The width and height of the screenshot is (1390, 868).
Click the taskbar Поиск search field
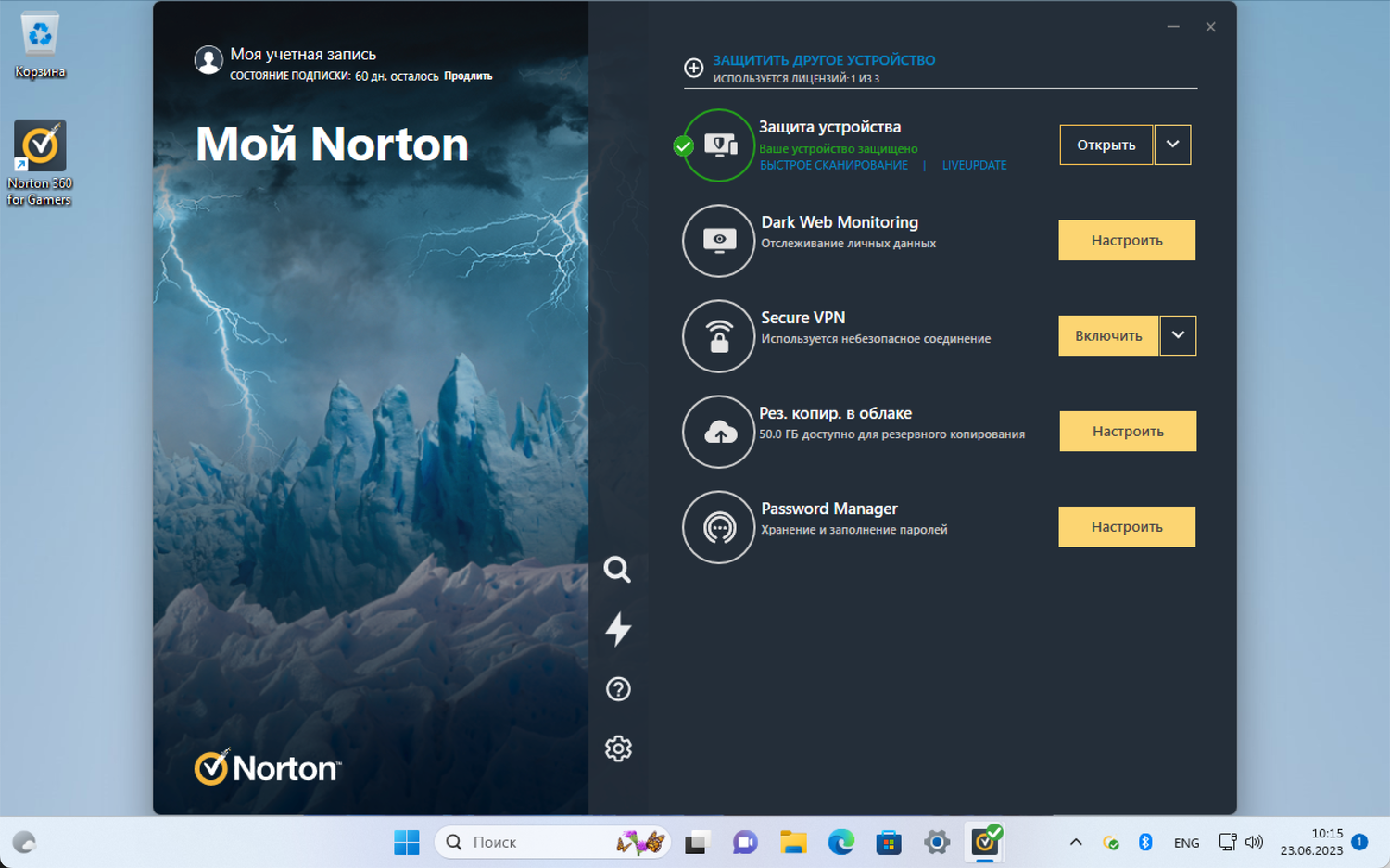[x=552, y=842]
